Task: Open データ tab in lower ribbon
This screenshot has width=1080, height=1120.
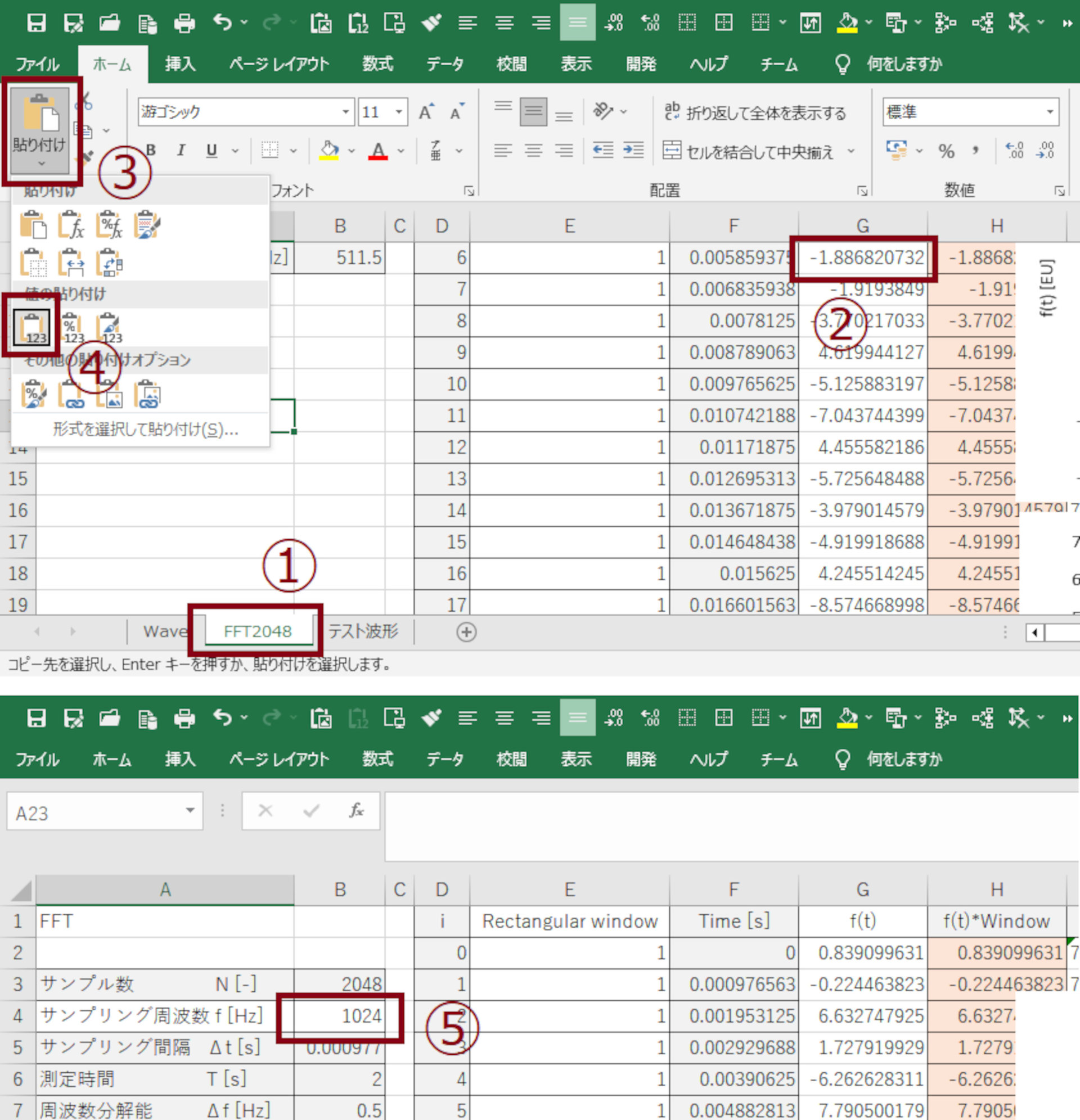Action: pos(445,759)
